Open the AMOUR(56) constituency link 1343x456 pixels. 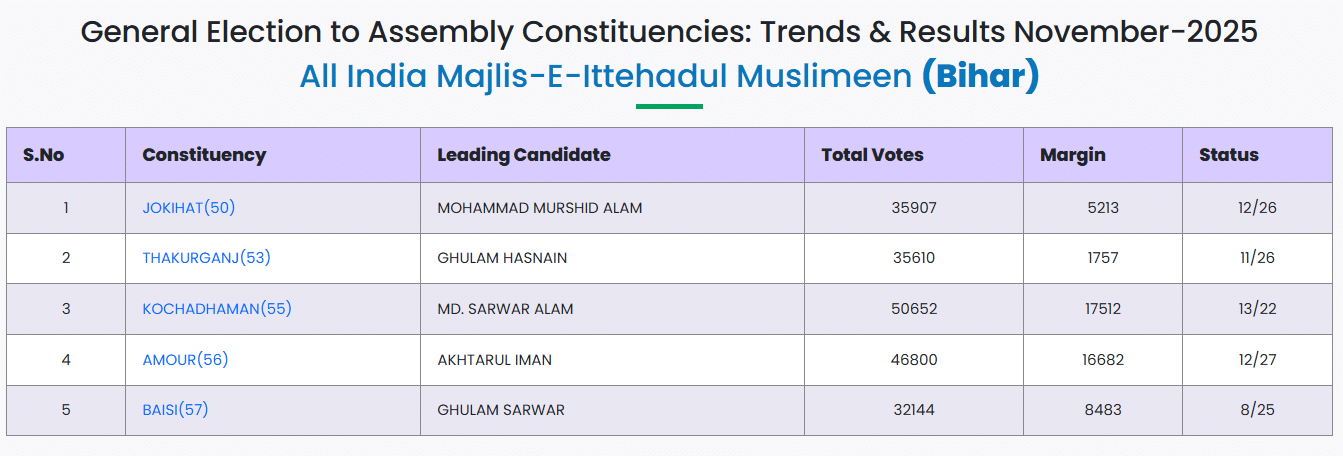[x=185, y=360]
